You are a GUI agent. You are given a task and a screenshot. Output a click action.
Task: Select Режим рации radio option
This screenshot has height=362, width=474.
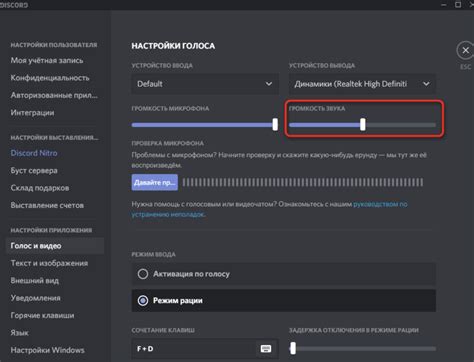tap(284, 301)
